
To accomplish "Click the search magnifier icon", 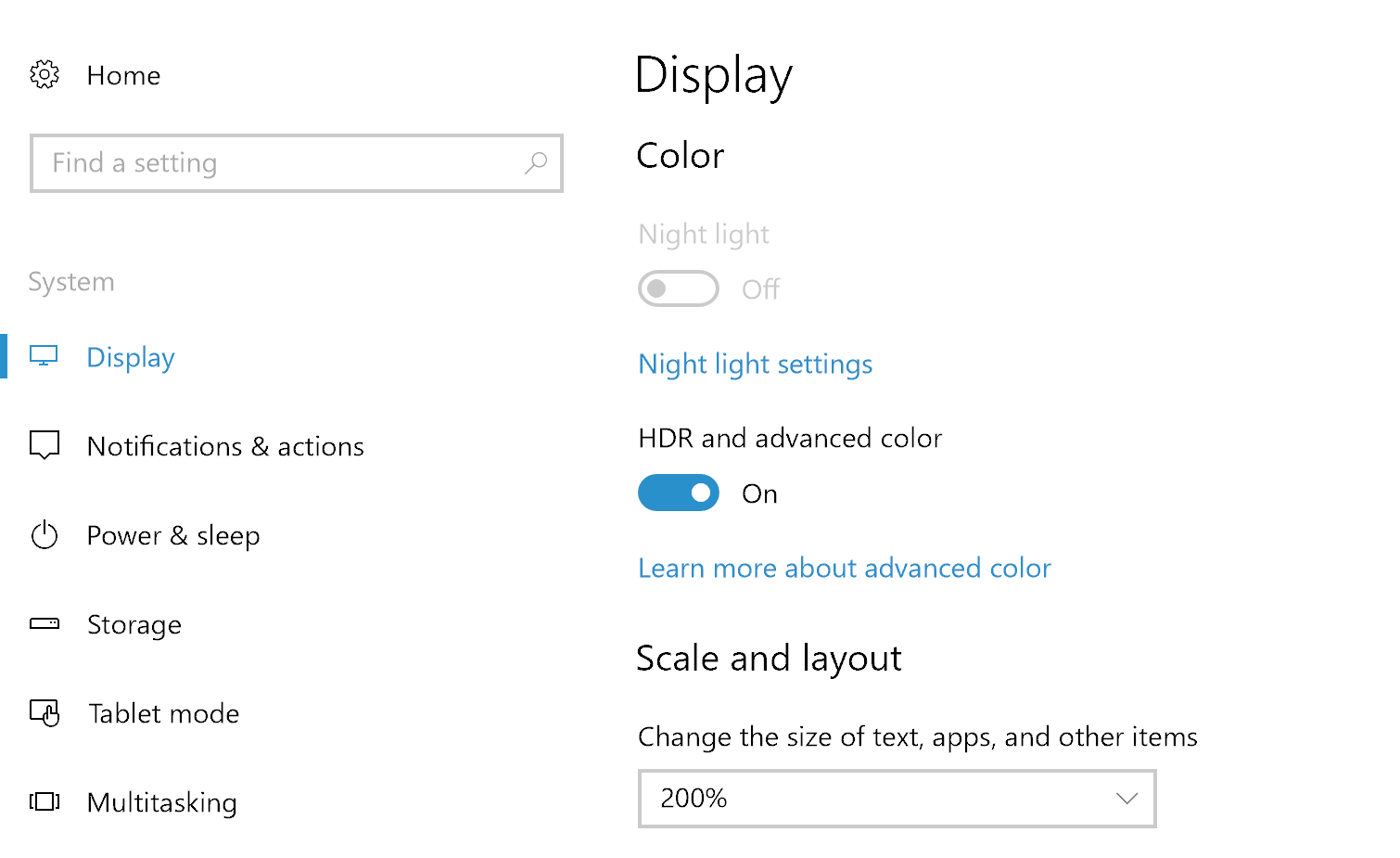I will [x=536, y=163].
